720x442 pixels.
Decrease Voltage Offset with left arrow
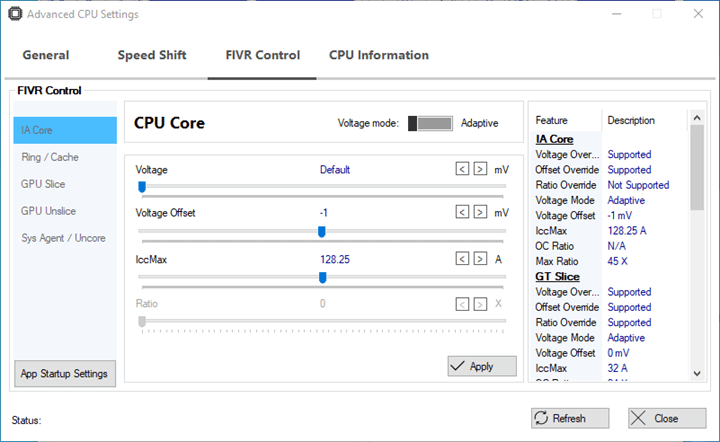(x=462, y=212)
